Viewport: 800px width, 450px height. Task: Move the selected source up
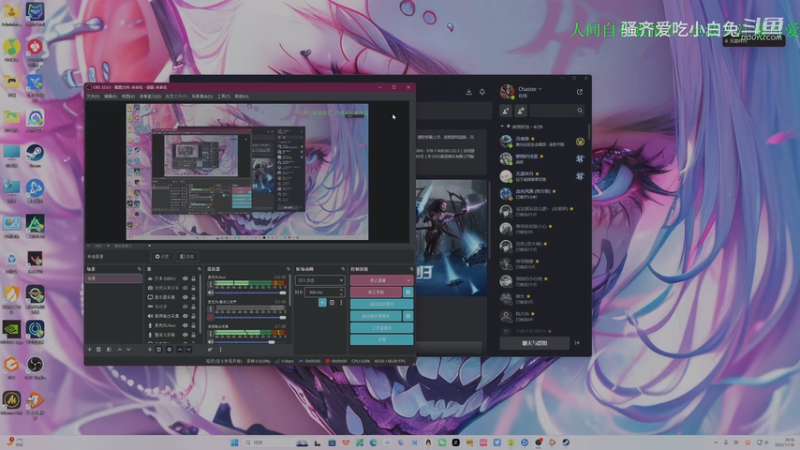tap(180, 349)
